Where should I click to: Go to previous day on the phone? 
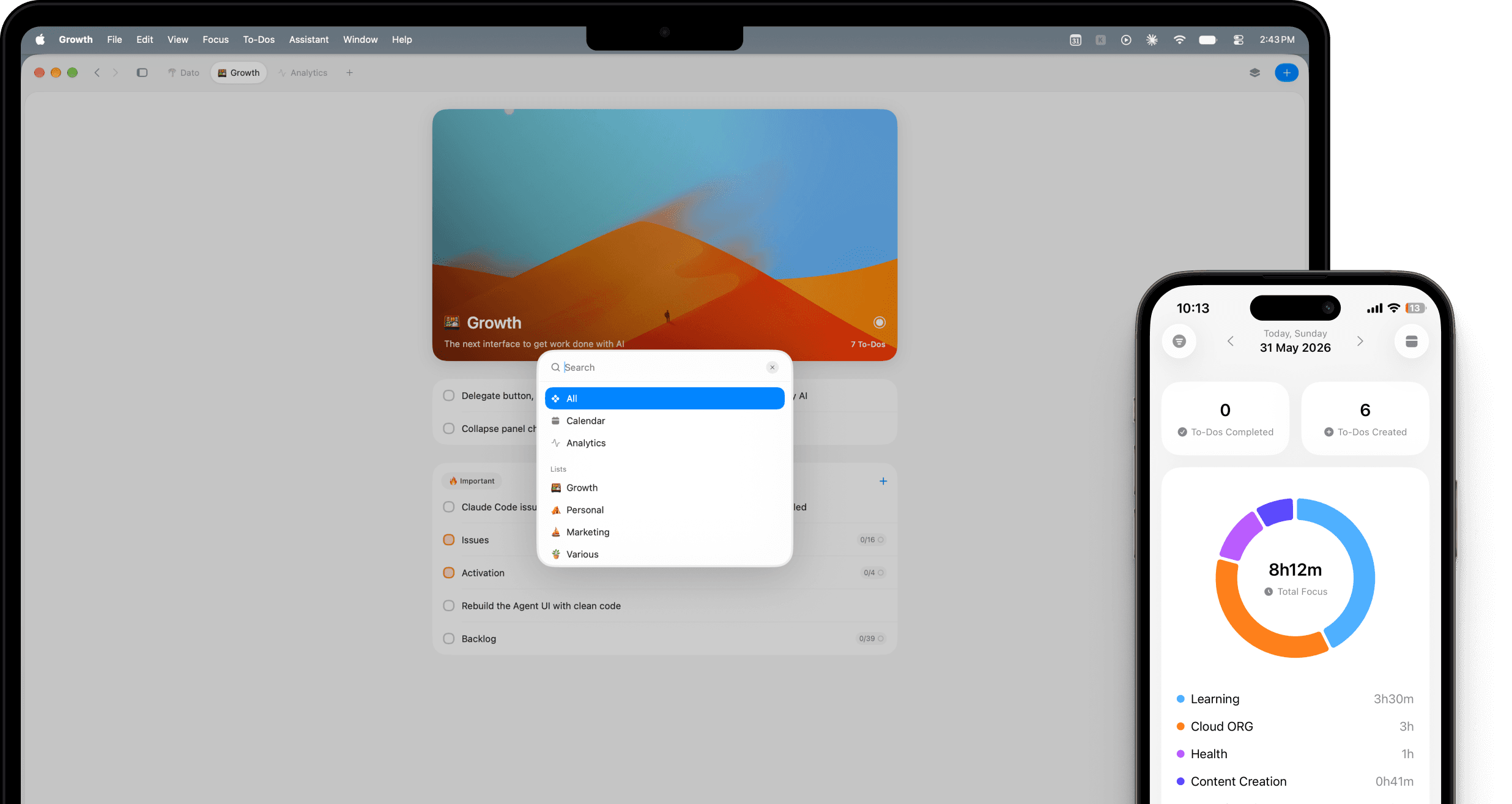click(x=1231, y=341)
